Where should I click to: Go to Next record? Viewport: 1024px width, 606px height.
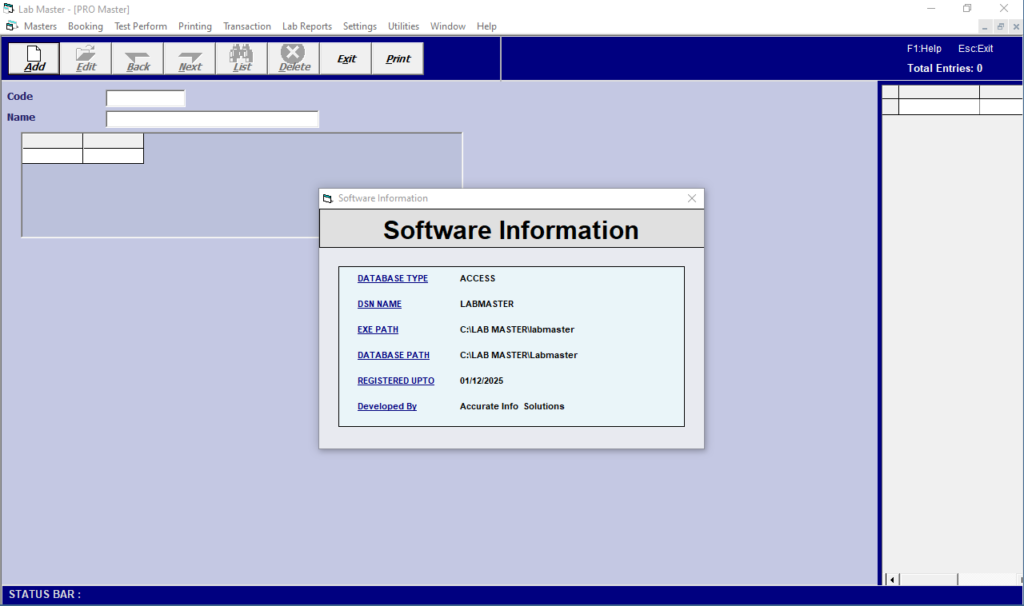(190, 59)
